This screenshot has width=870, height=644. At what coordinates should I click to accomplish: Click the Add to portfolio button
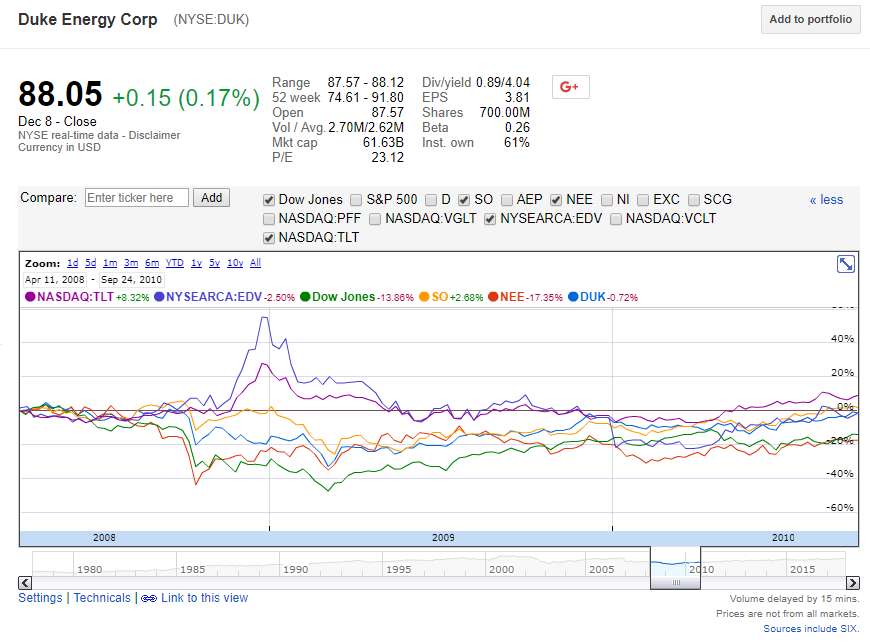coord(811,19)
